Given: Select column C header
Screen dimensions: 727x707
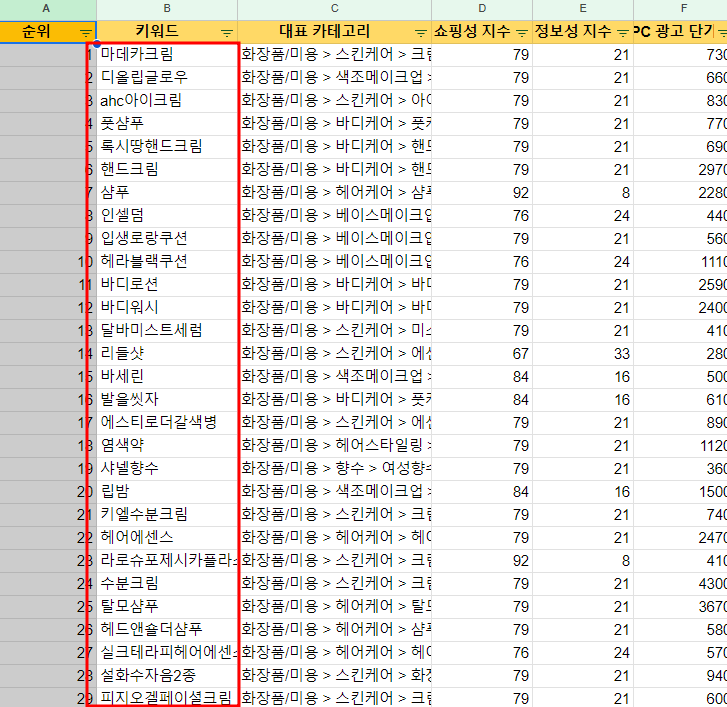Looking at the screenshot, I should click(334, 9).
